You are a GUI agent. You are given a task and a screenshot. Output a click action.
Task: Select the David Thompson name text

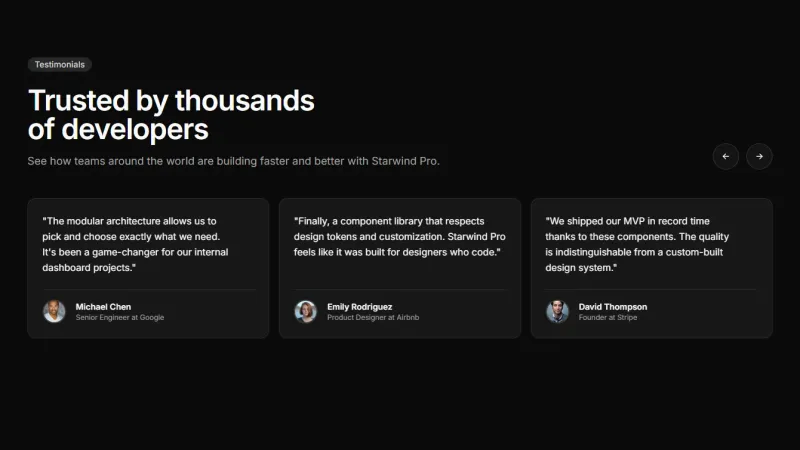pos(612,306)
